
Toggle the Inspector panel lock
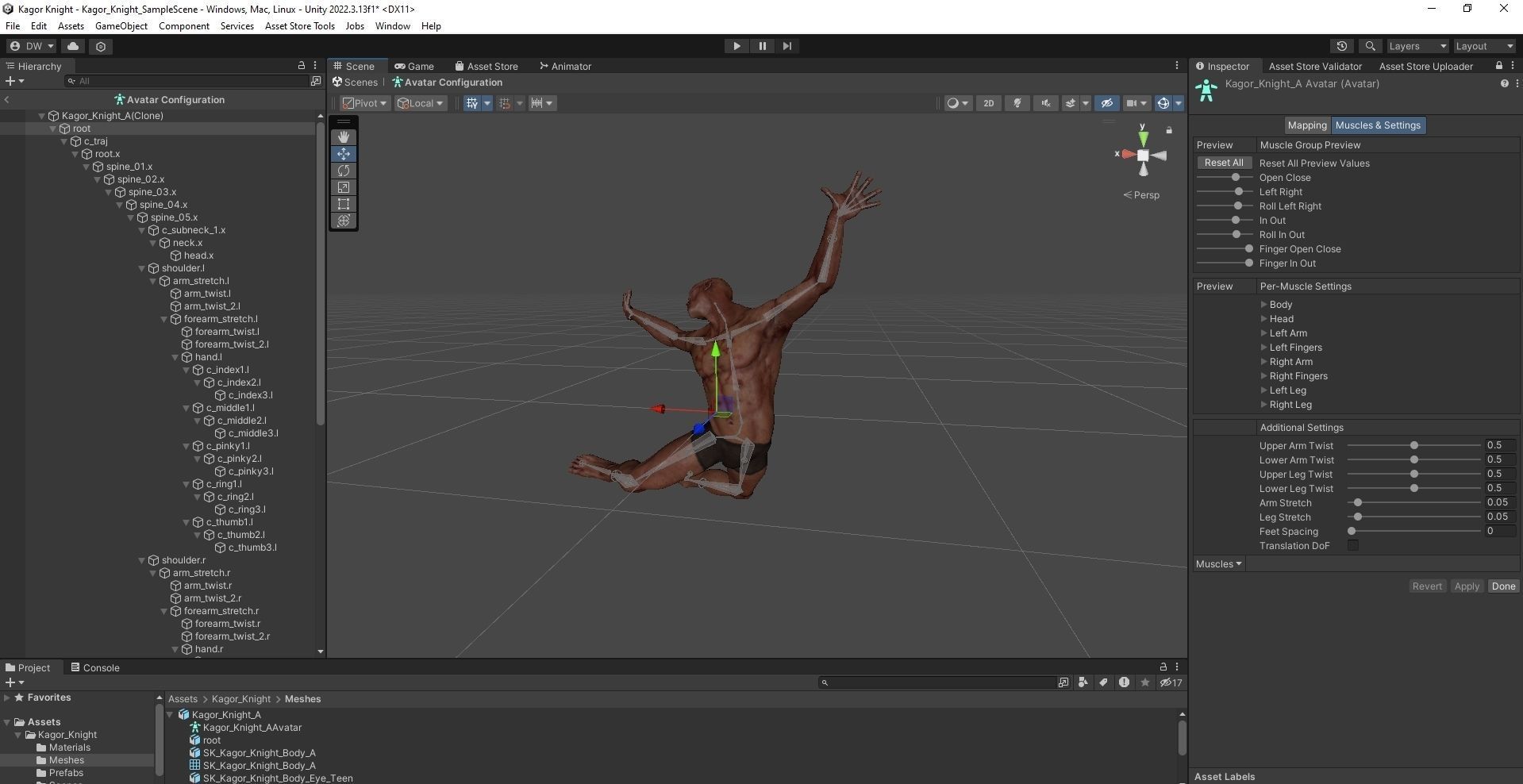click(1498, 66)
